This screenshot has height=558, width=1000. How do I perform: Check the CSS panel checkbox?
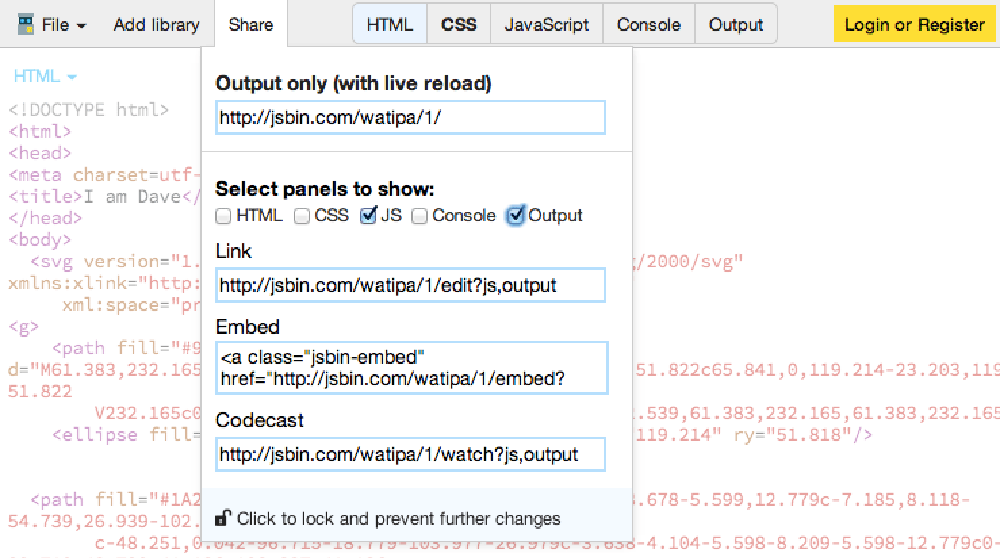coord(302,215)
